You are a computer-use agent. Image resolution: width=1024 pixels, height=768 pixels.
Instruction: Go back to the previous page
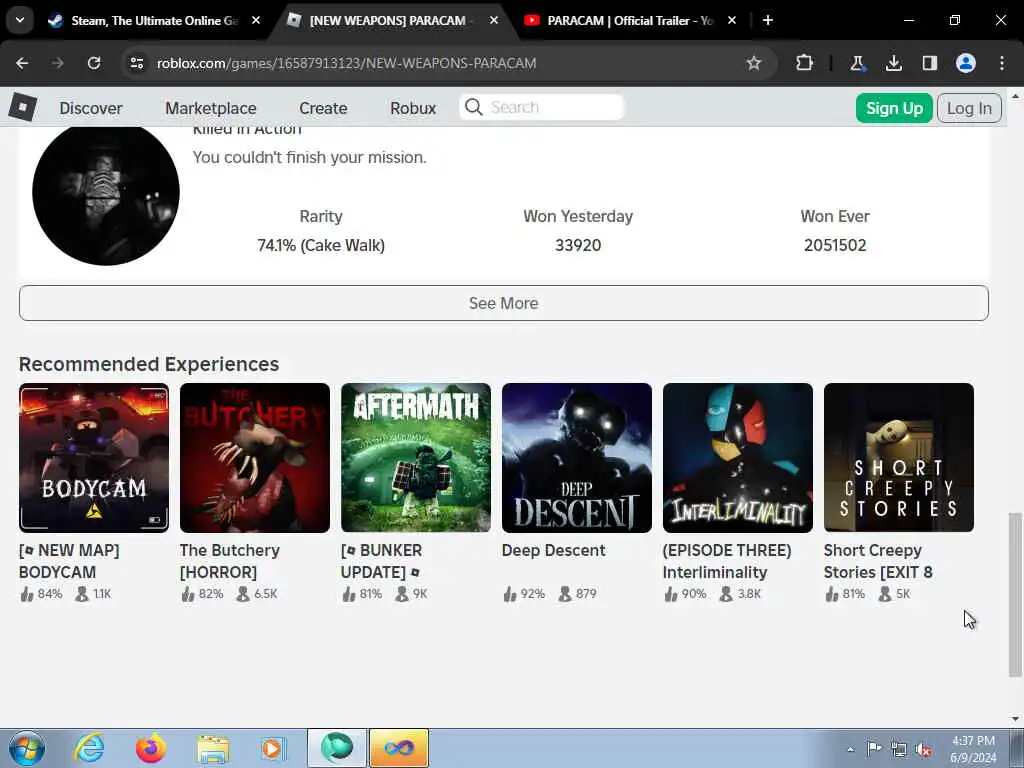(22, 63)
